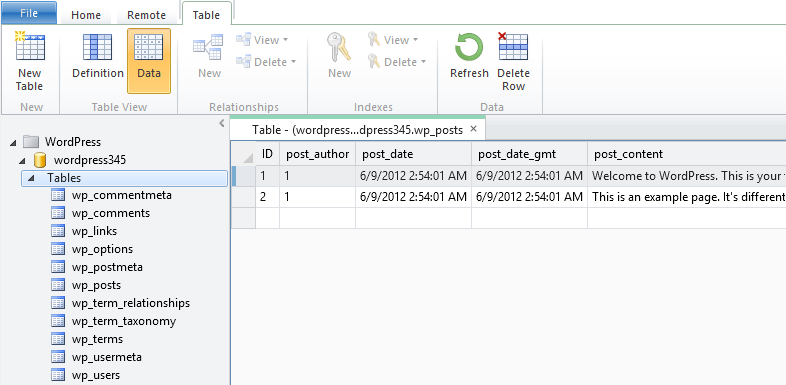
Task: Click the post_date_gmt column header
Action: pyautogui.click(x=529, y=154)
